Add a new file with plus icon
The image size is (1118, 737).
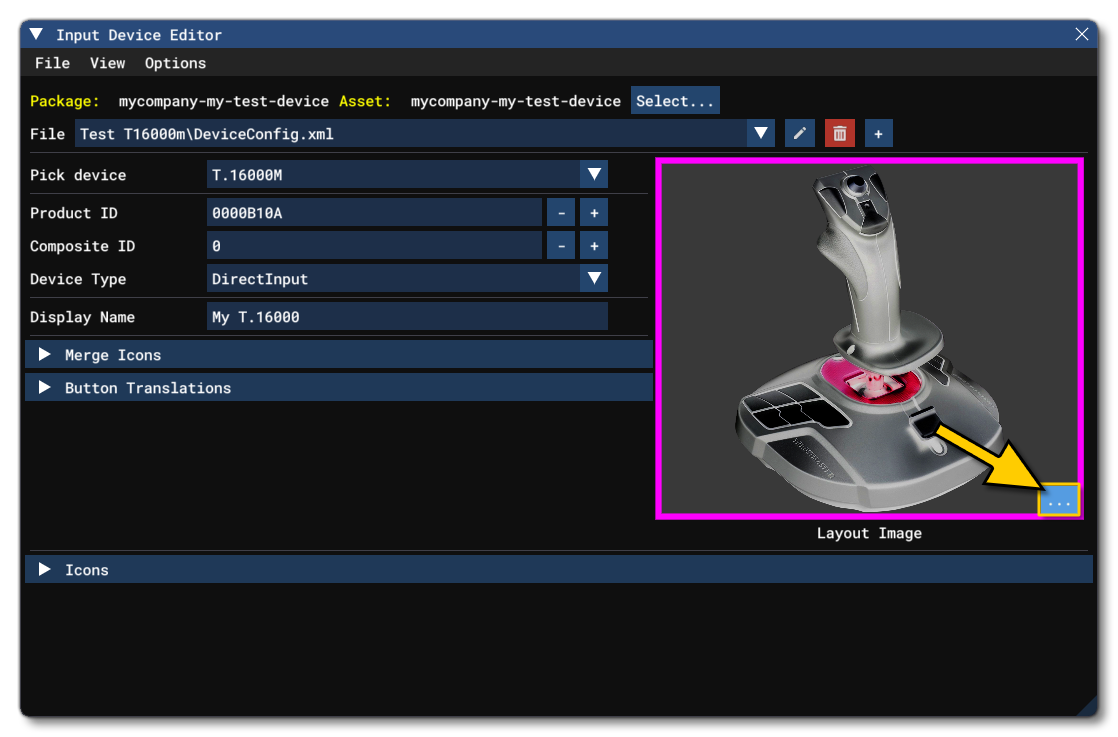pos(878,134)
